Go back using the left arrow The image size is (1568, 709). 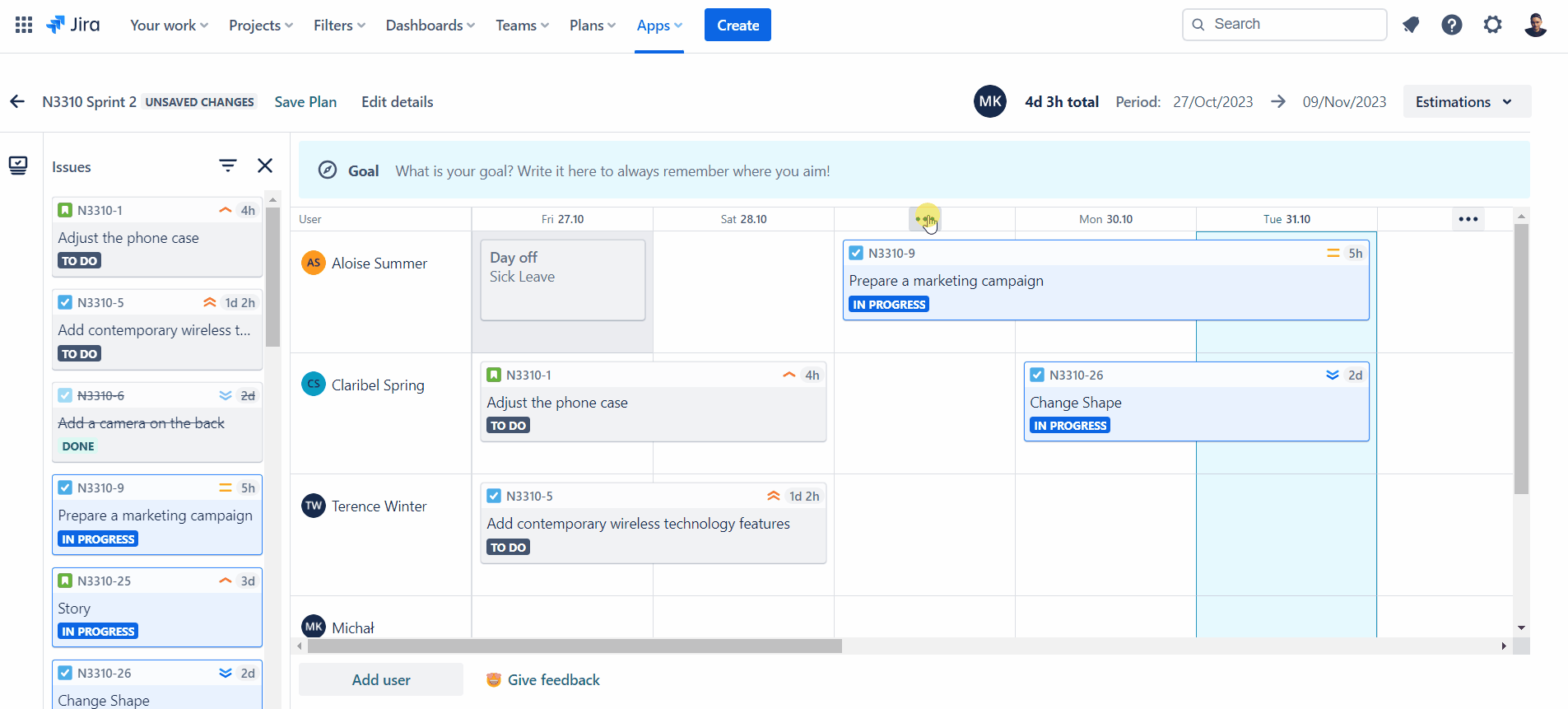point(17,101)
